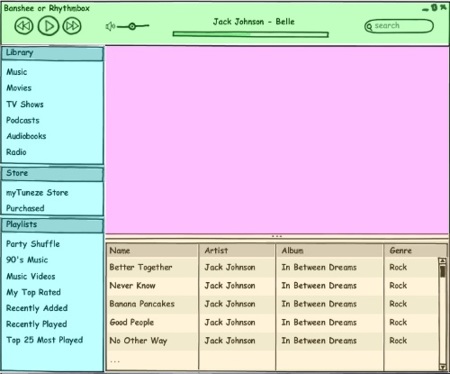
Task: Open the myTuneze Store
Action: pos(37,193)
